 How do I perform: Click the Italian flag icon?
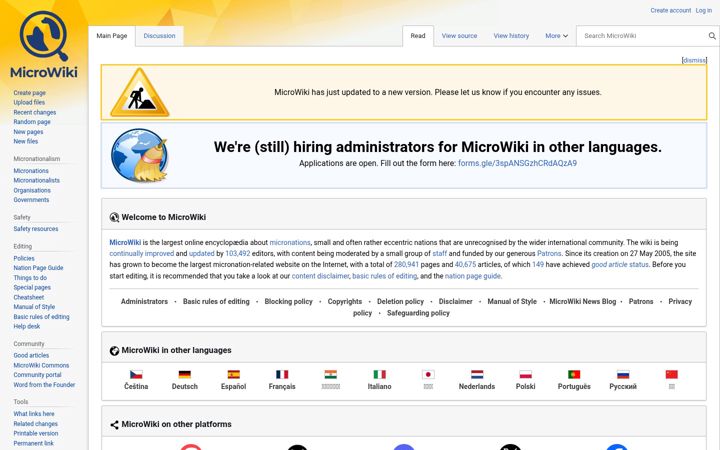(379, 374)
